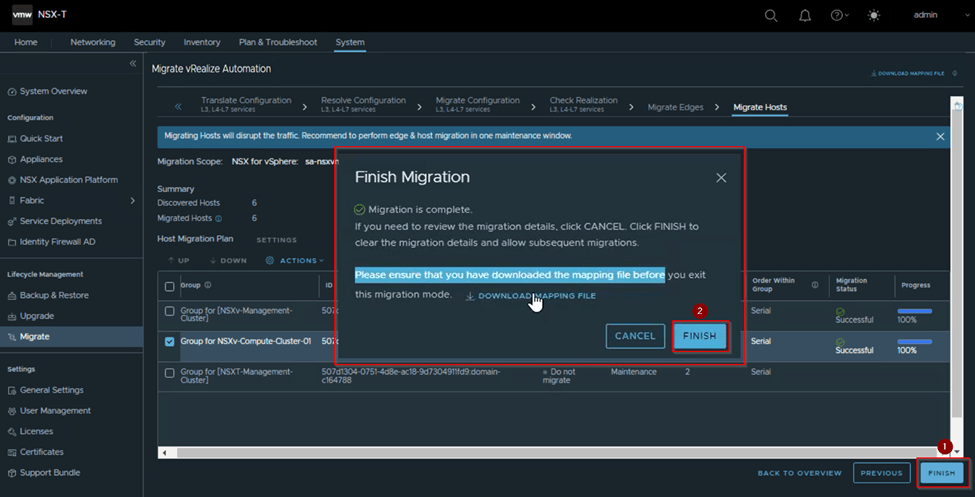Open the Security tab
975x497 pixels.
149,42
